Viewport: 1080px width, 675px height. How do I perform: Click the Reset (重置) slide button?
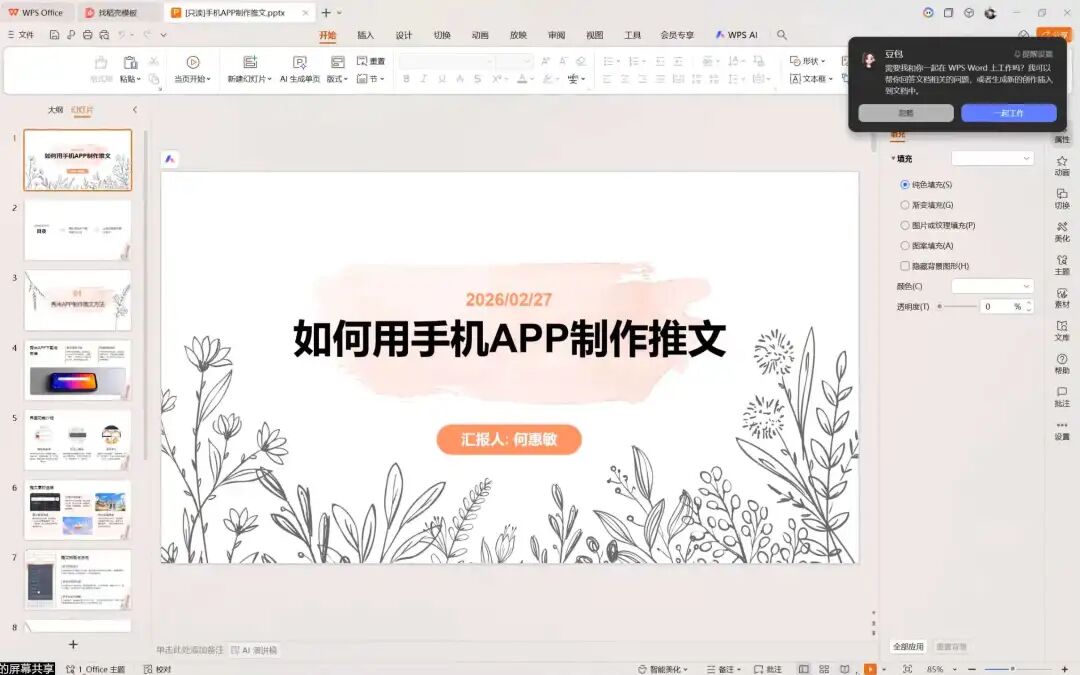pyautogui.click(x=371, y=61)
